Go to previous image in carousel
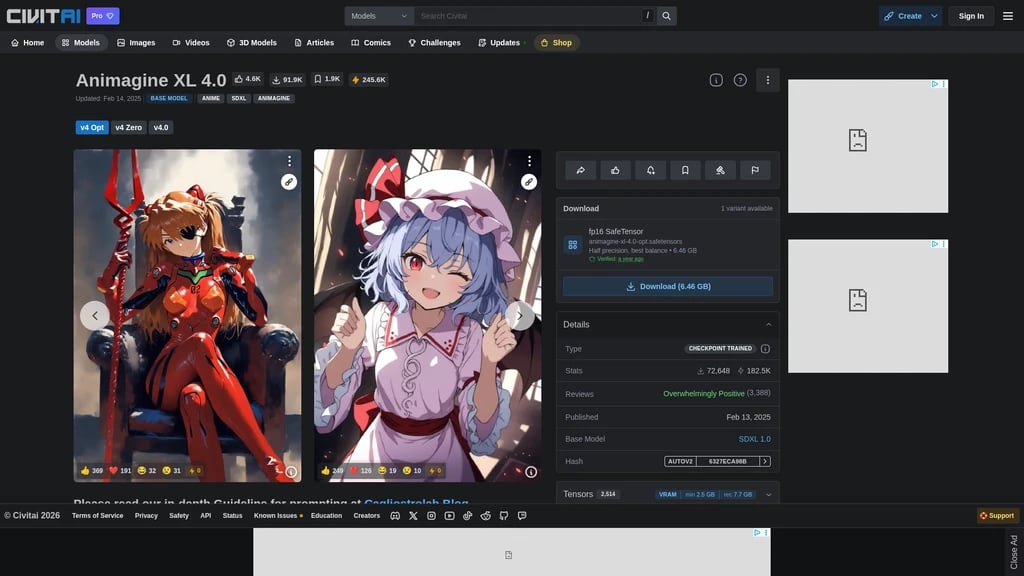 click(95, 315)
